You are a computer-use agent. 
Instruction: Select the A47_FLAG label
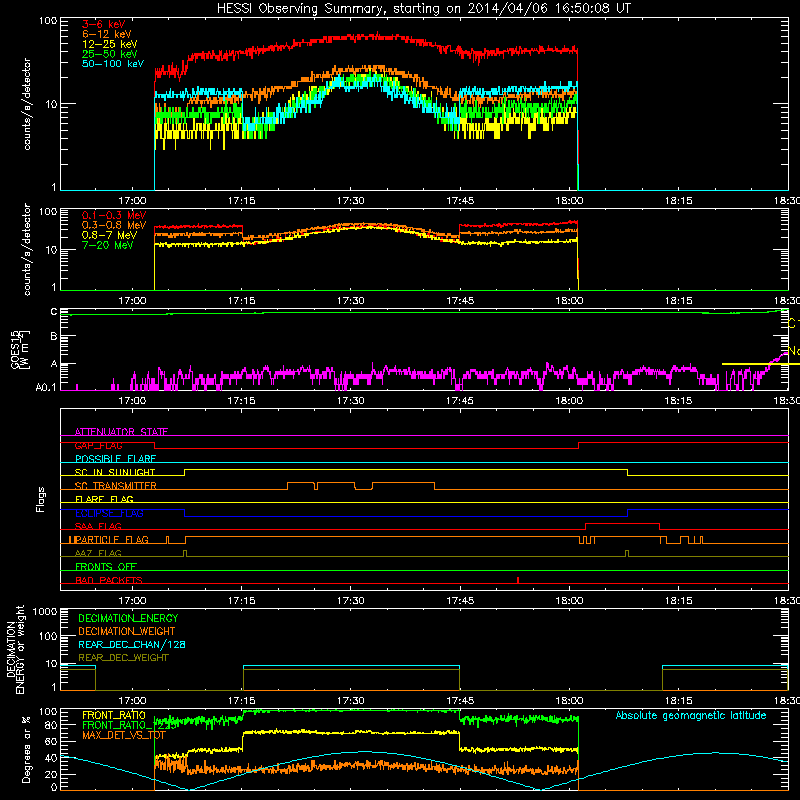coord(98,553)
